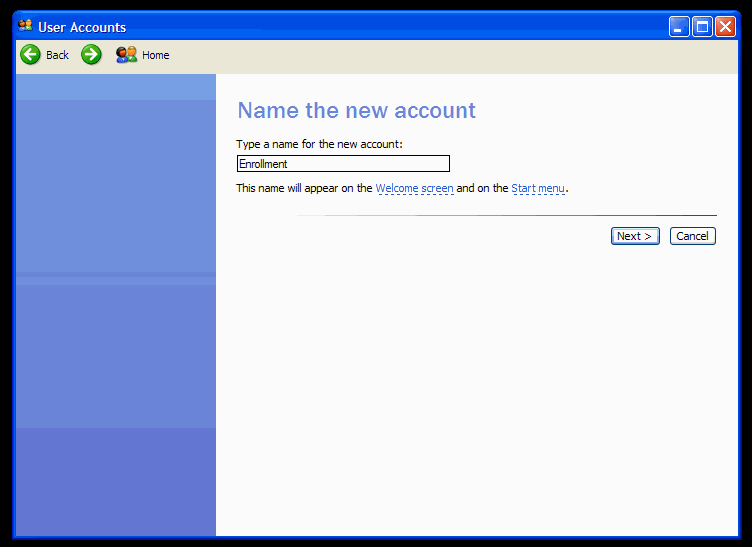Minimize the User Accounts window

coord(679,27)
